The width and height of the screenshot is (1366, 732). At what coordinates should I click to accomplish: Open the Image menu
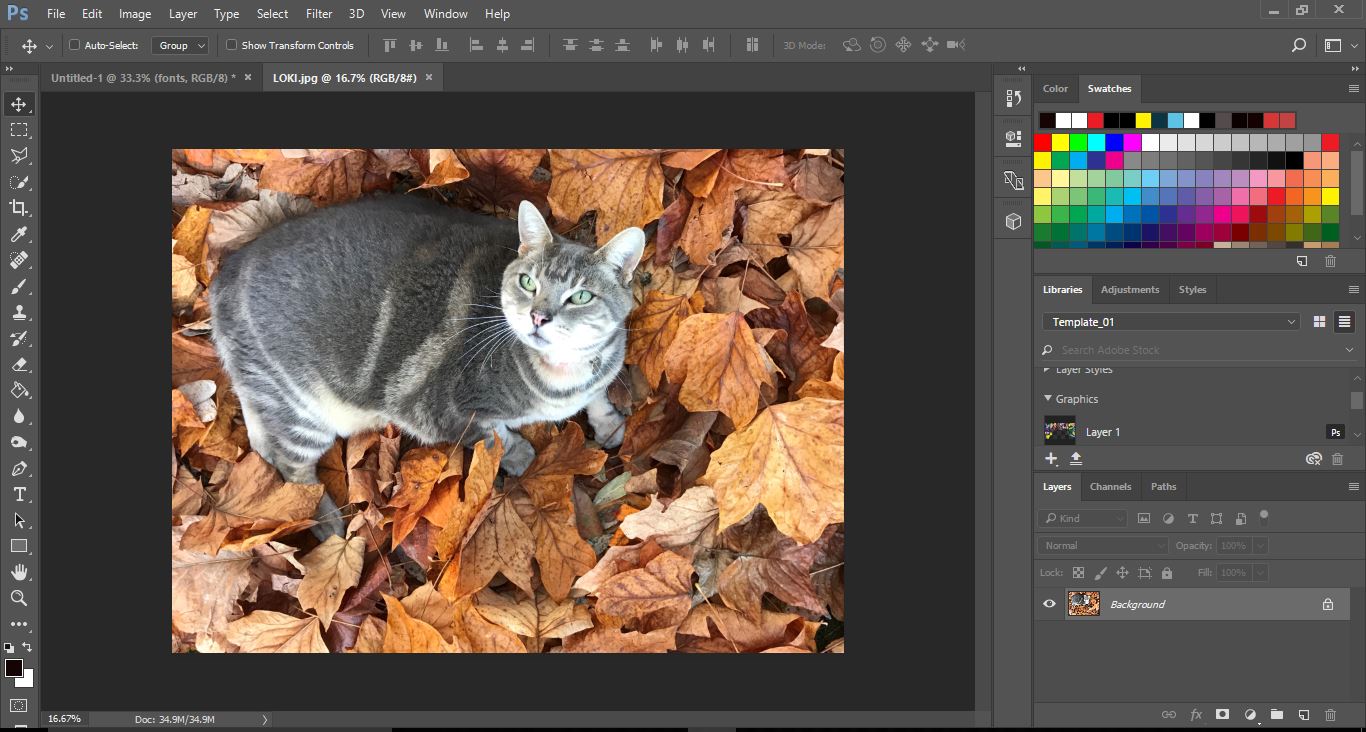[x=135, y=14]
